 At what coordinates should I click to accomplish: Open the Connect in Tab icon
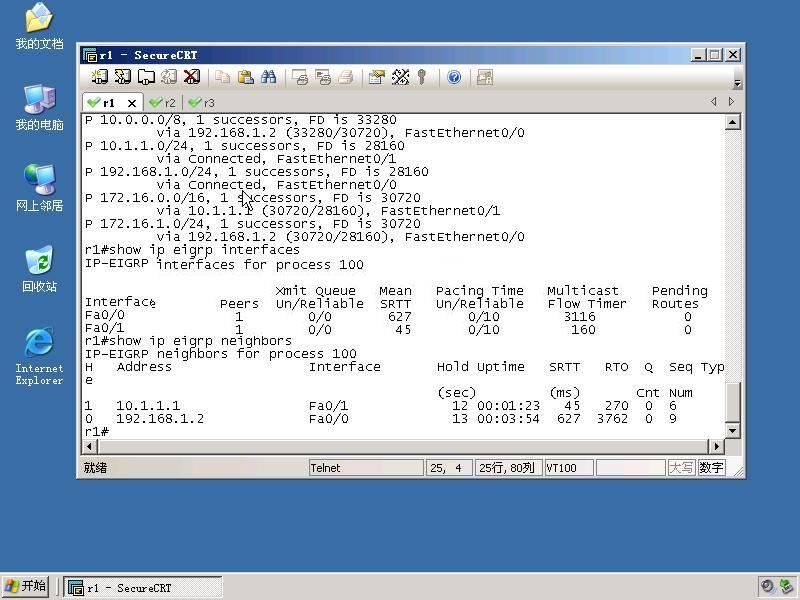(146, 77)
